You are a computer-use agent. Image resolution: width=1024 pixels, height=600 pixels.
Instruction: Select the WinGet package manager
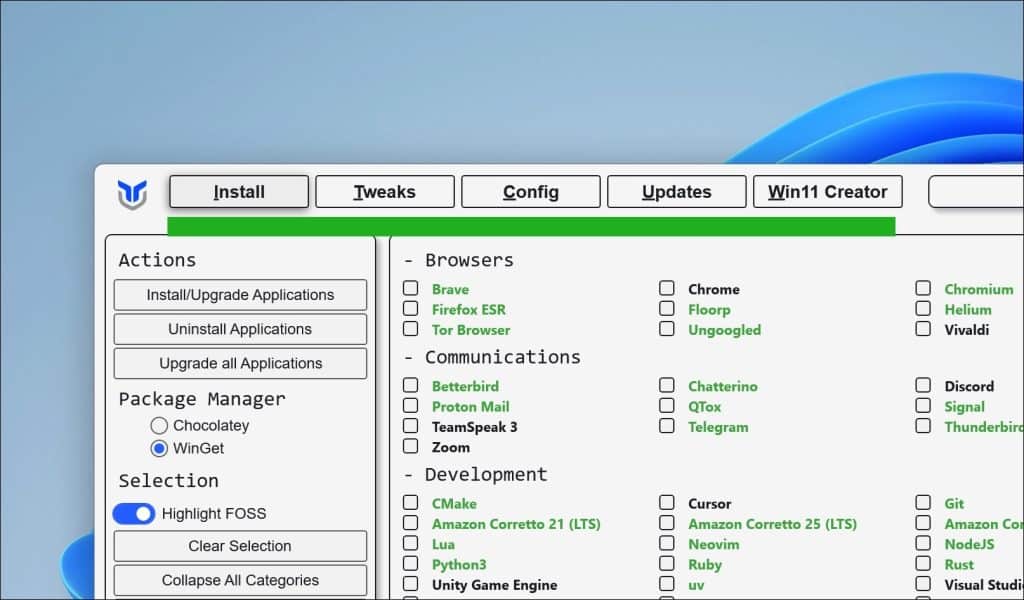coord(159,449)
